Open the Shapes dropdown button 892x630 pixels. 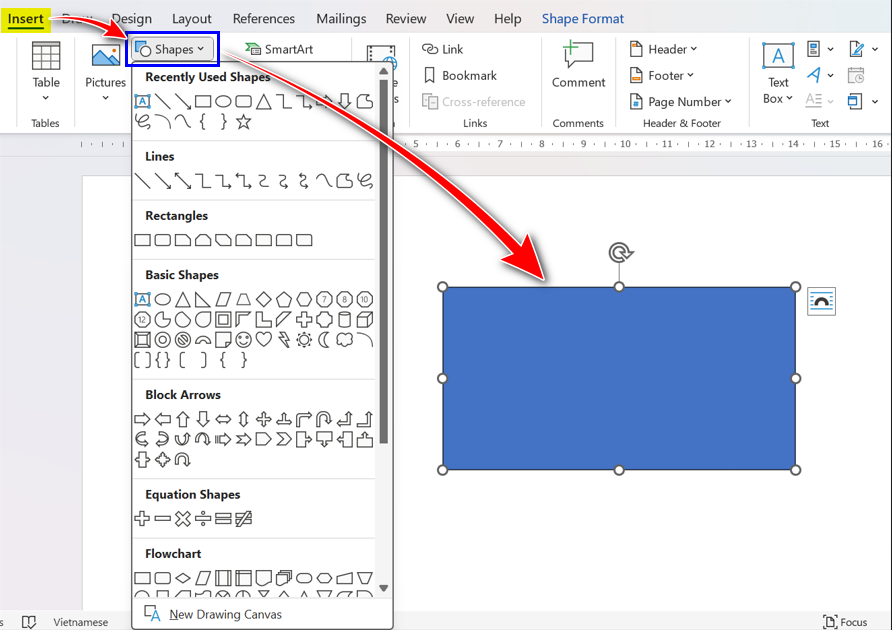[x=171, y=49]
